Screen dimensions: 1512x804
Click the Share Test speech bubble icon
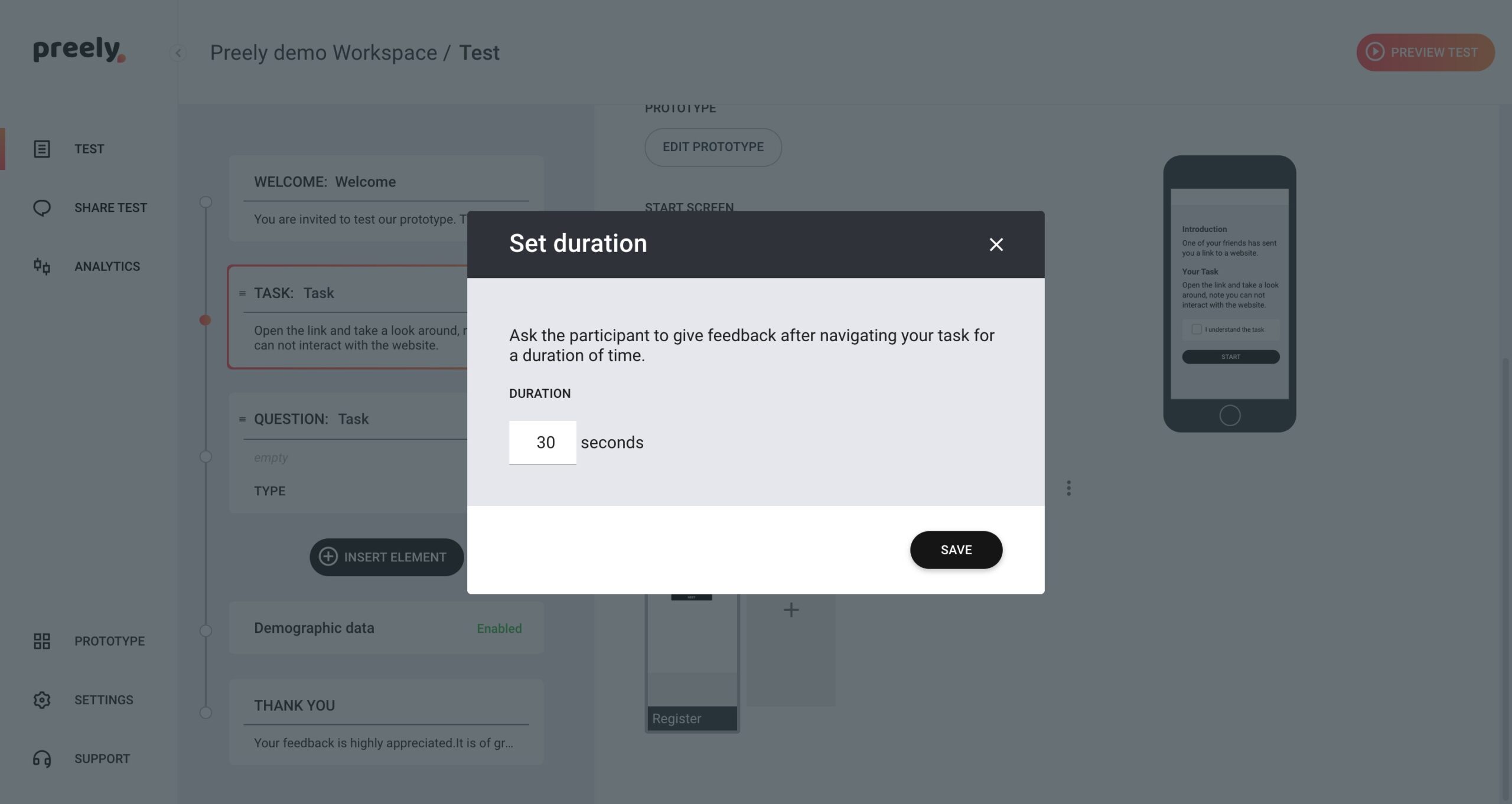pyautogui.click(x=41, y=208)
